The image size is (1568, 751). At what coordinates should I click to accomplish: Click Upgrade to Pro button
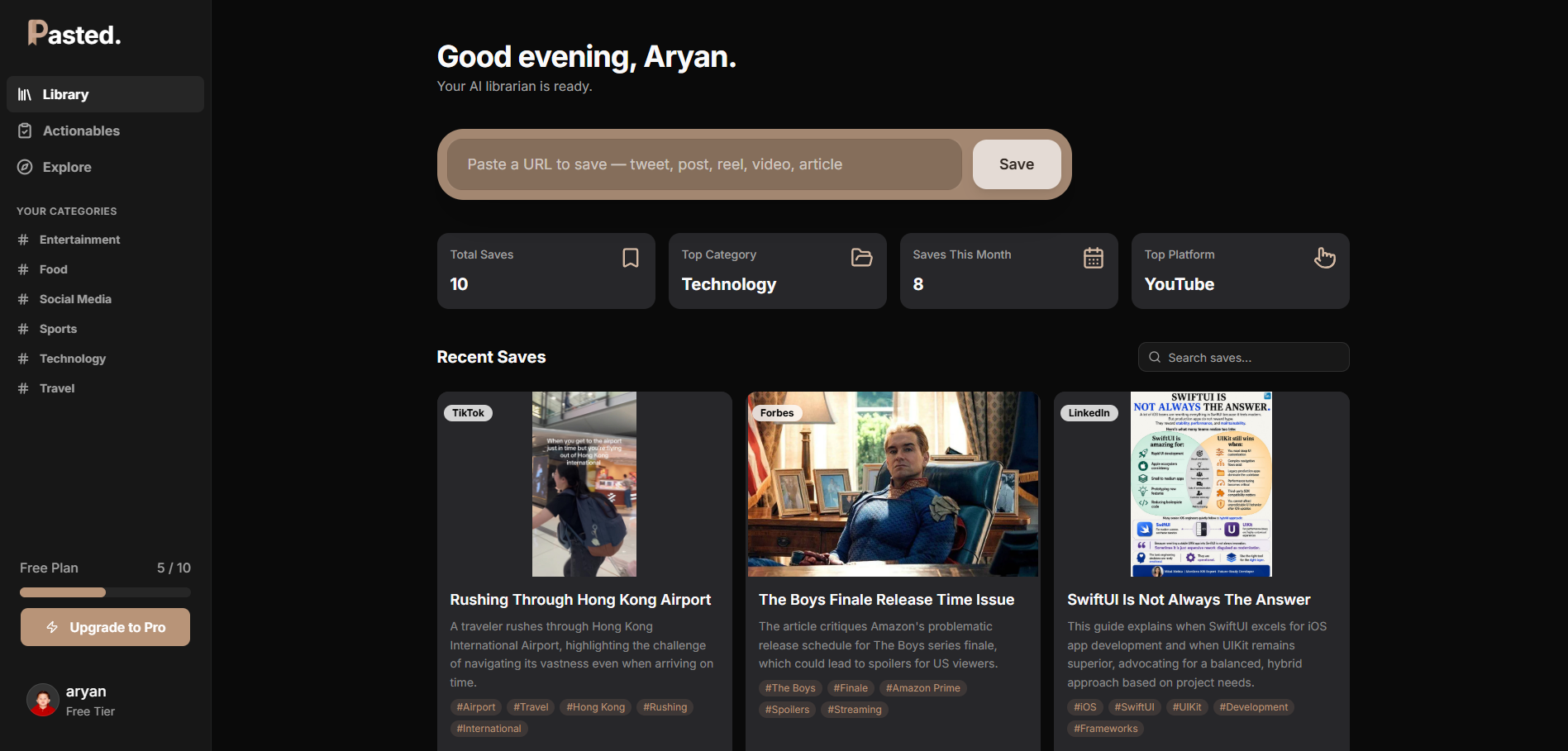pyautogui.click(x=105, y=627)
